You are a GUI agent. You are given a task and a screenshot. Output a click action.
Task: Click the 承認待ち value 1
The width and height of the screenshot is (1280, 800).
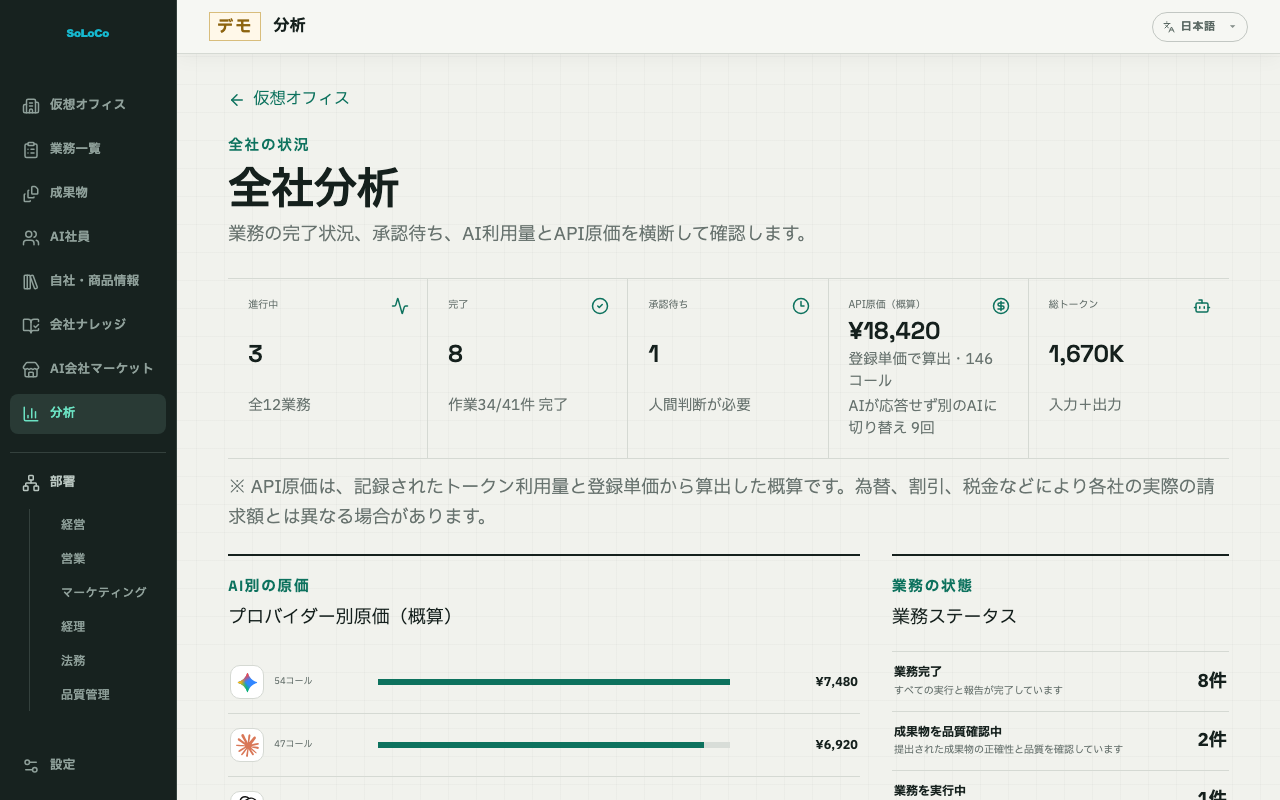click(653, 354)
